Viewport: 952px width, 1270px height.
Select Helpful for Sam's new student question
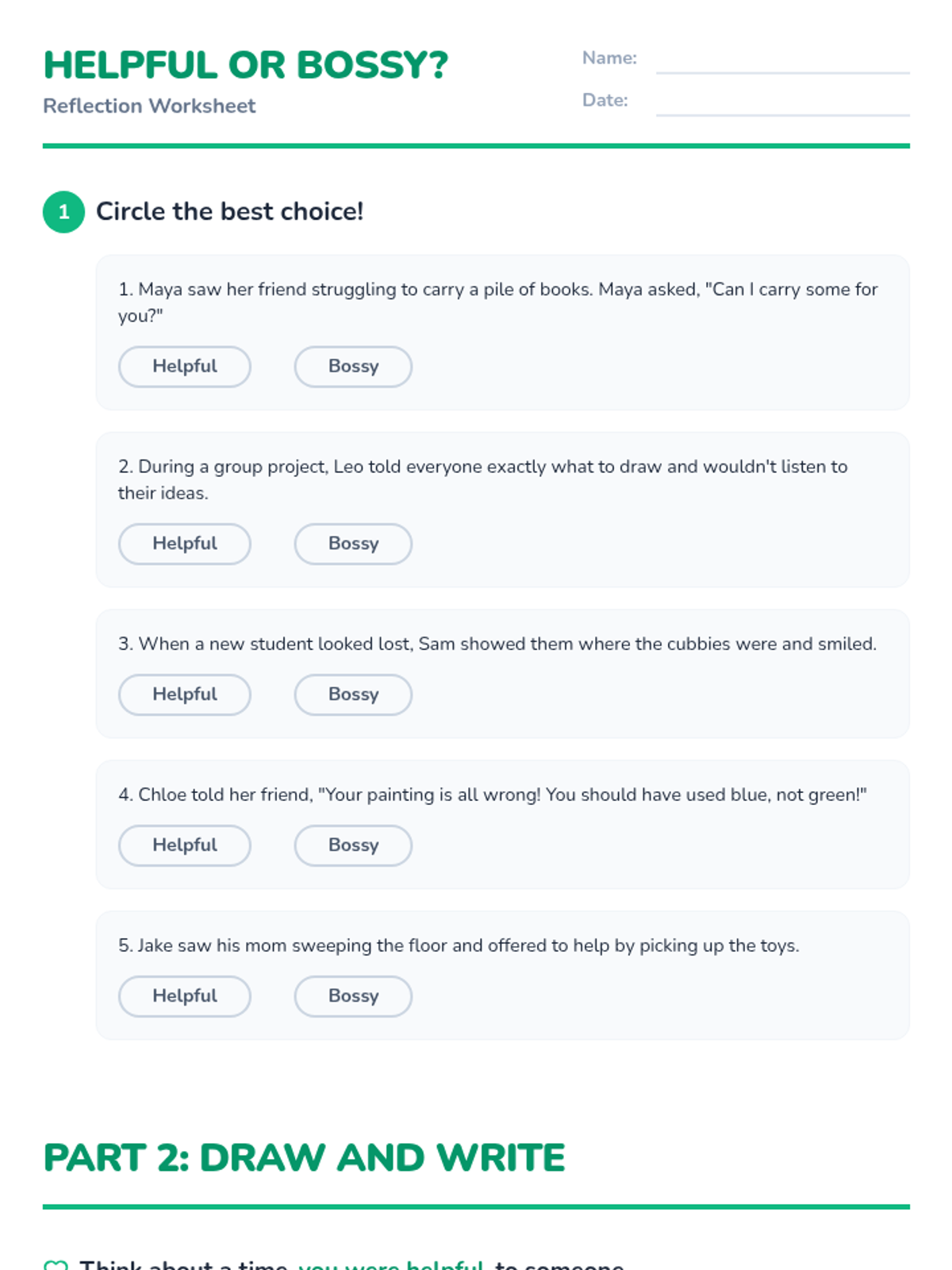[185, 695]
